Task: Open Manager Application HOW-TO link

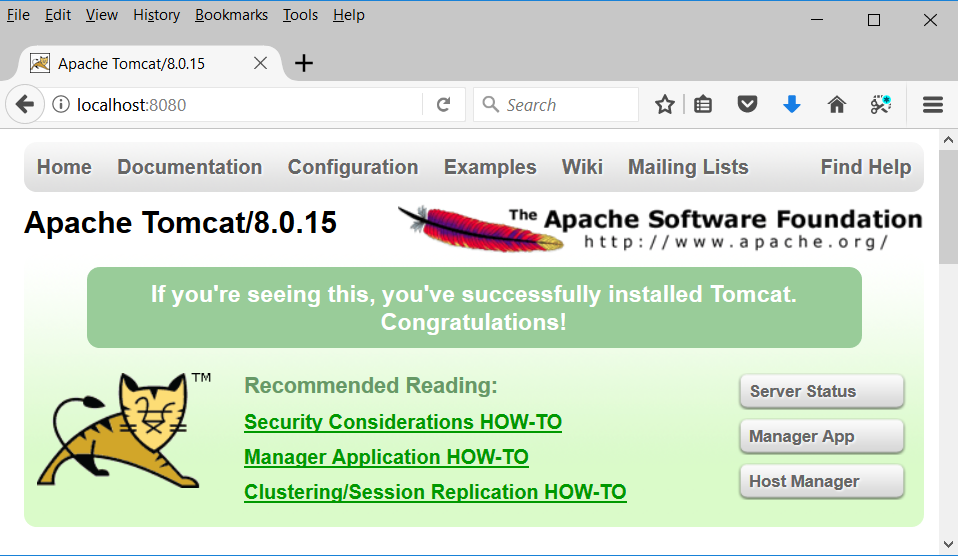Action: tap(386, 456)
